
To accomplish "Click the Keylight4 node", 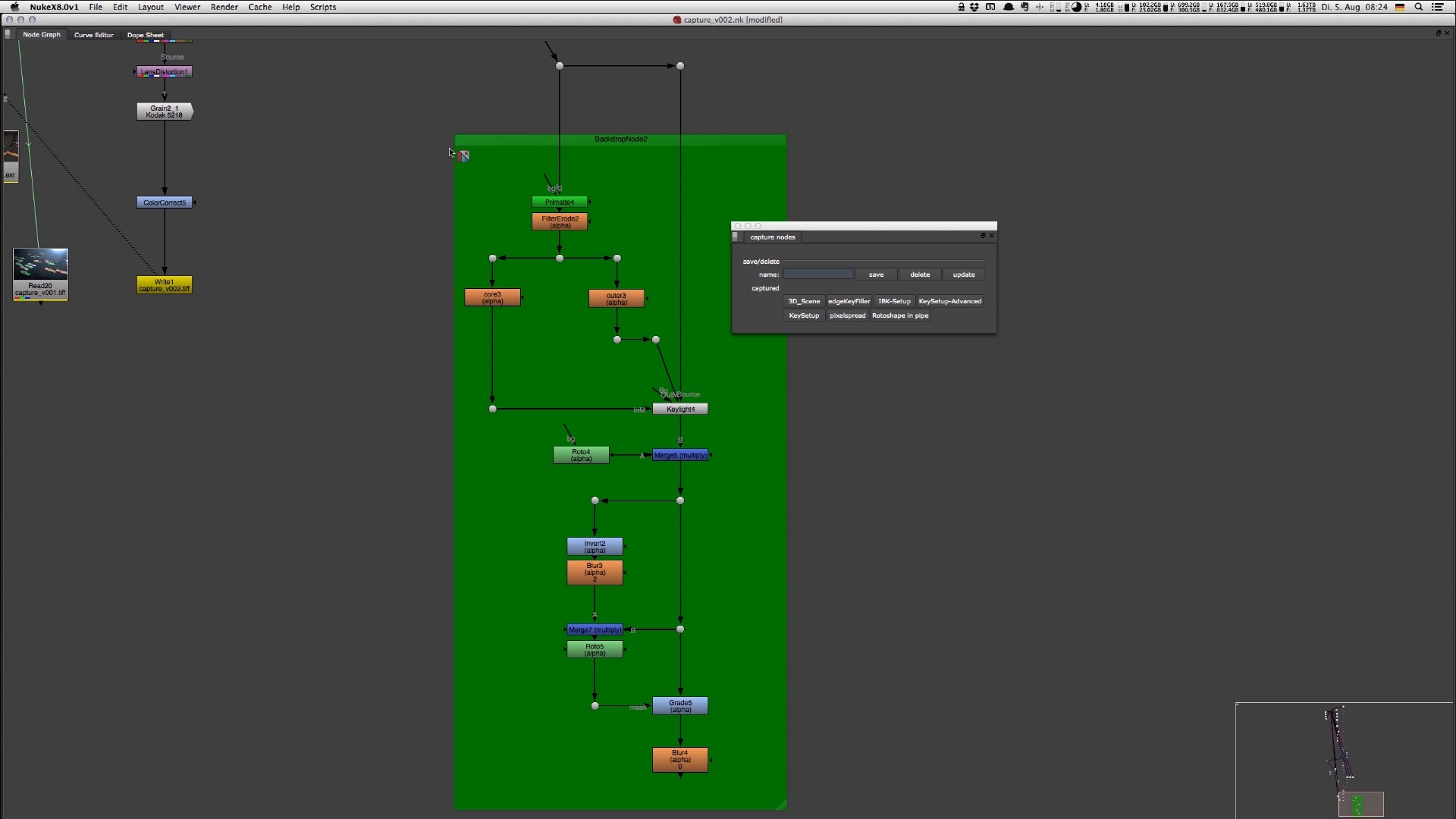I will (680, 409).
